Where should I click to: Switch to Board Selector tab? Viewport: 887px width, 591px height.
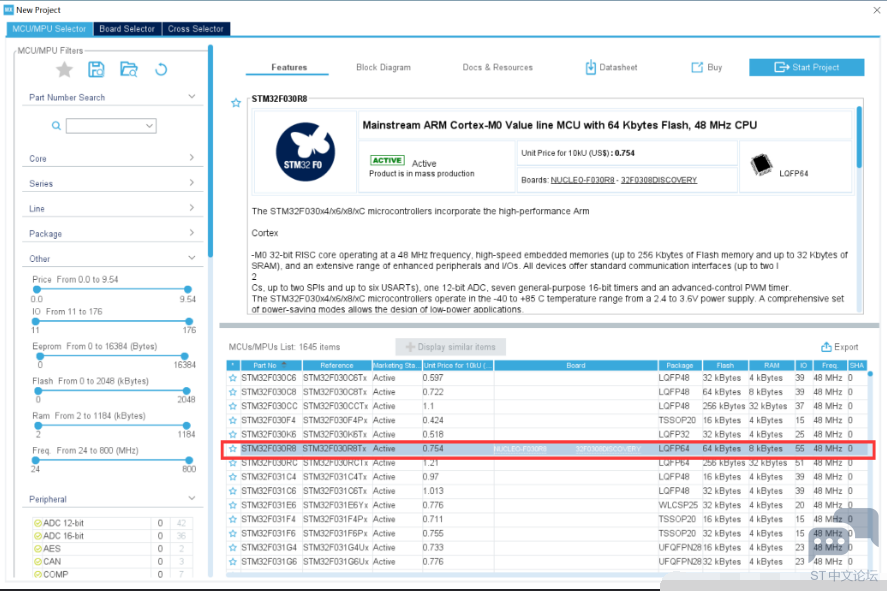point(127,29)
